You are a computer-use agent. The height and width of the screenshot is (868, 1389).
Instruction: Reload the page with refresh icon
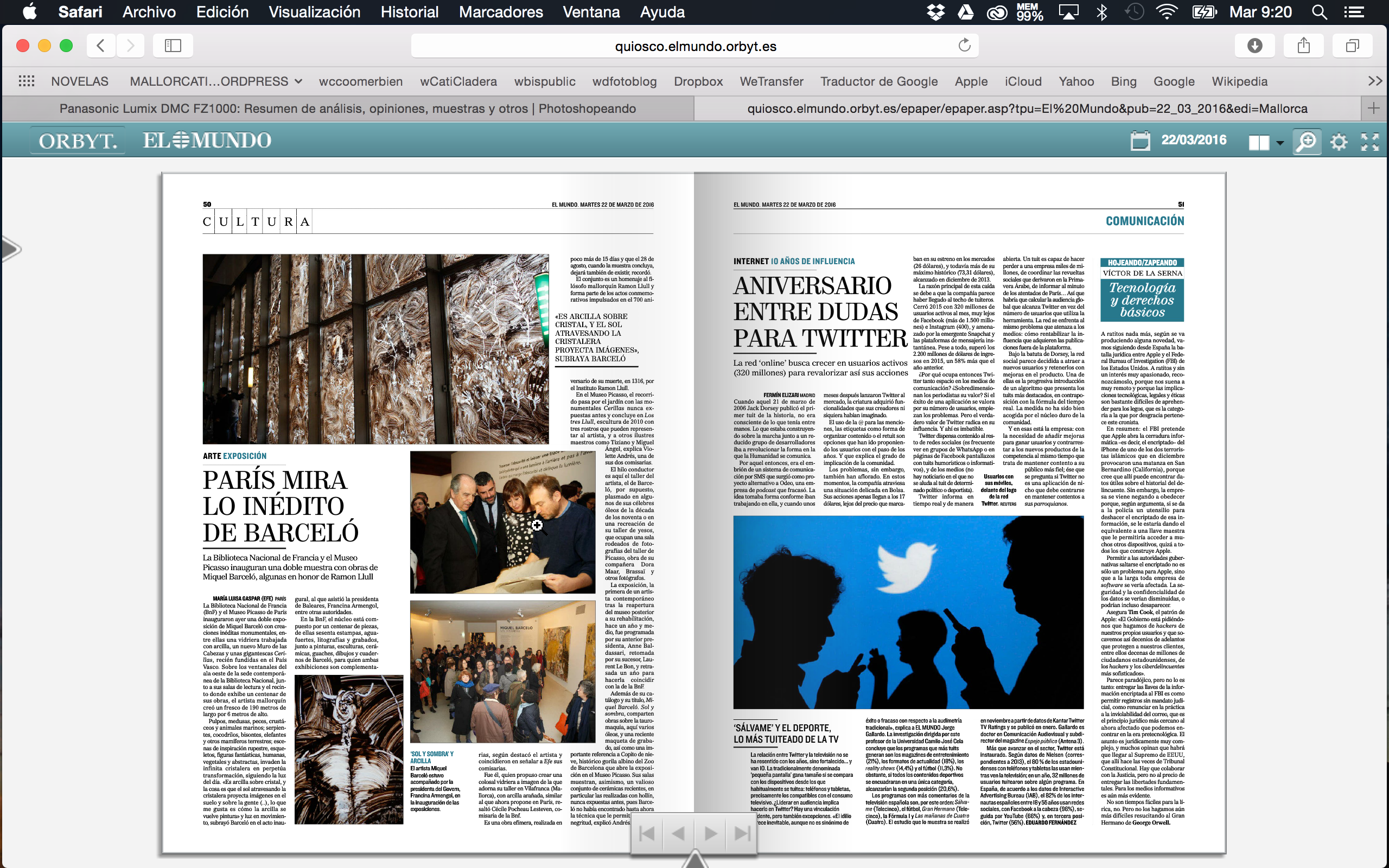964,46
